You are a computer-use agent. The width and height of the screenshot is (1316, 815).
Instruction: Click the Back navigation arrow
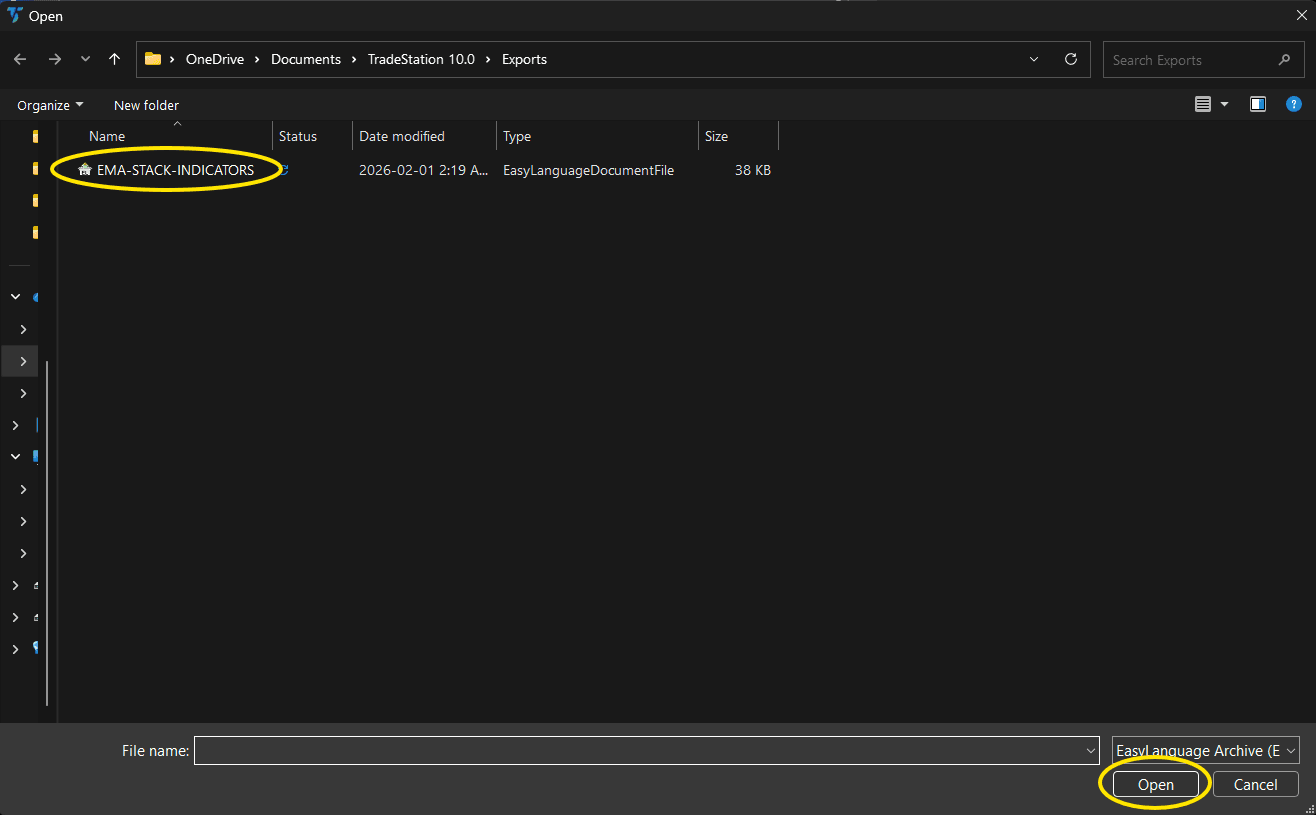pyautogui.click(x=20, y=59)
